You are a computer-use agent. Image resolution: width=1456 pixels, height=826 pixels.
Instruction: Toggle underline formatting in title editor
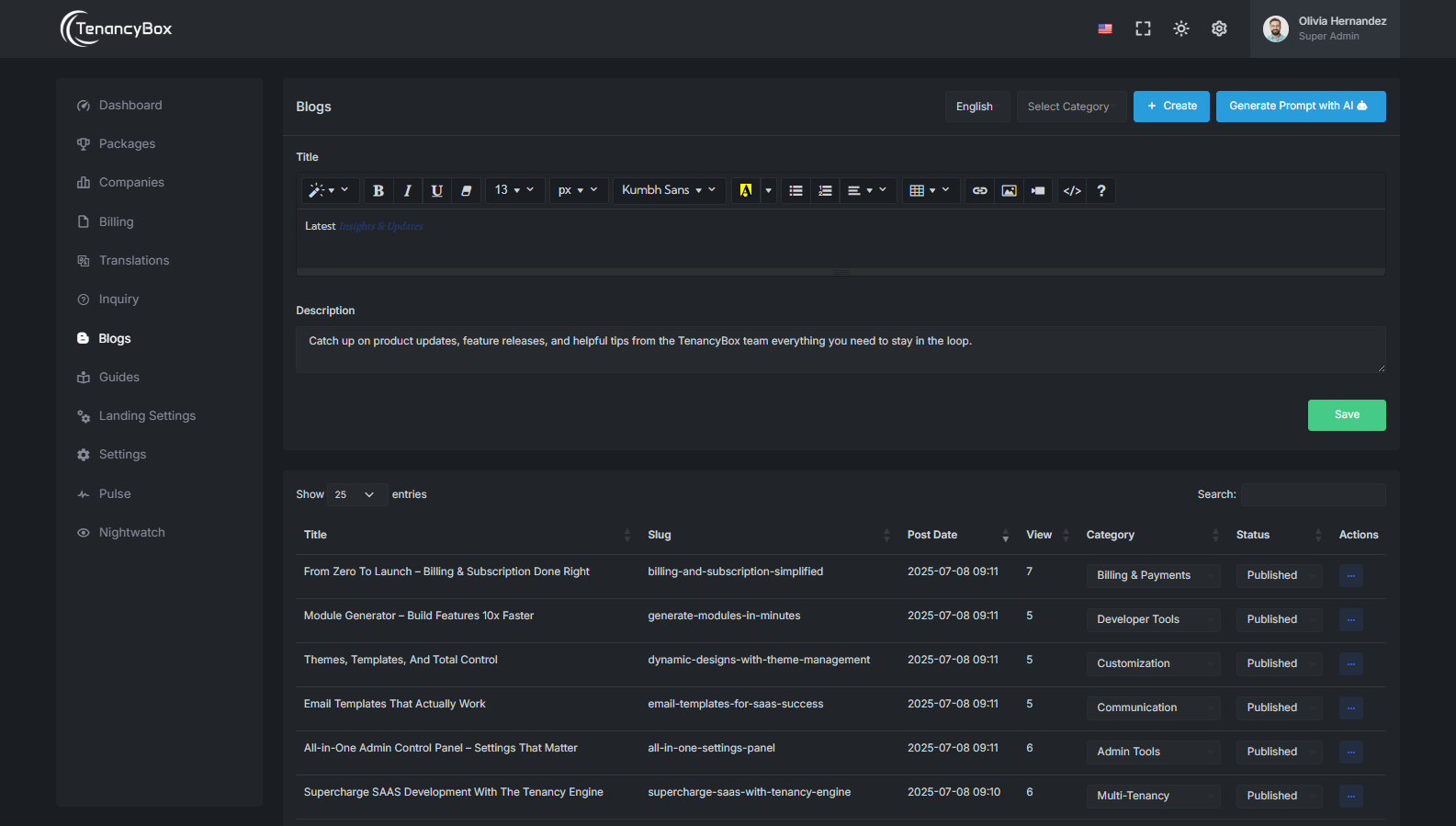click(437, 190)
